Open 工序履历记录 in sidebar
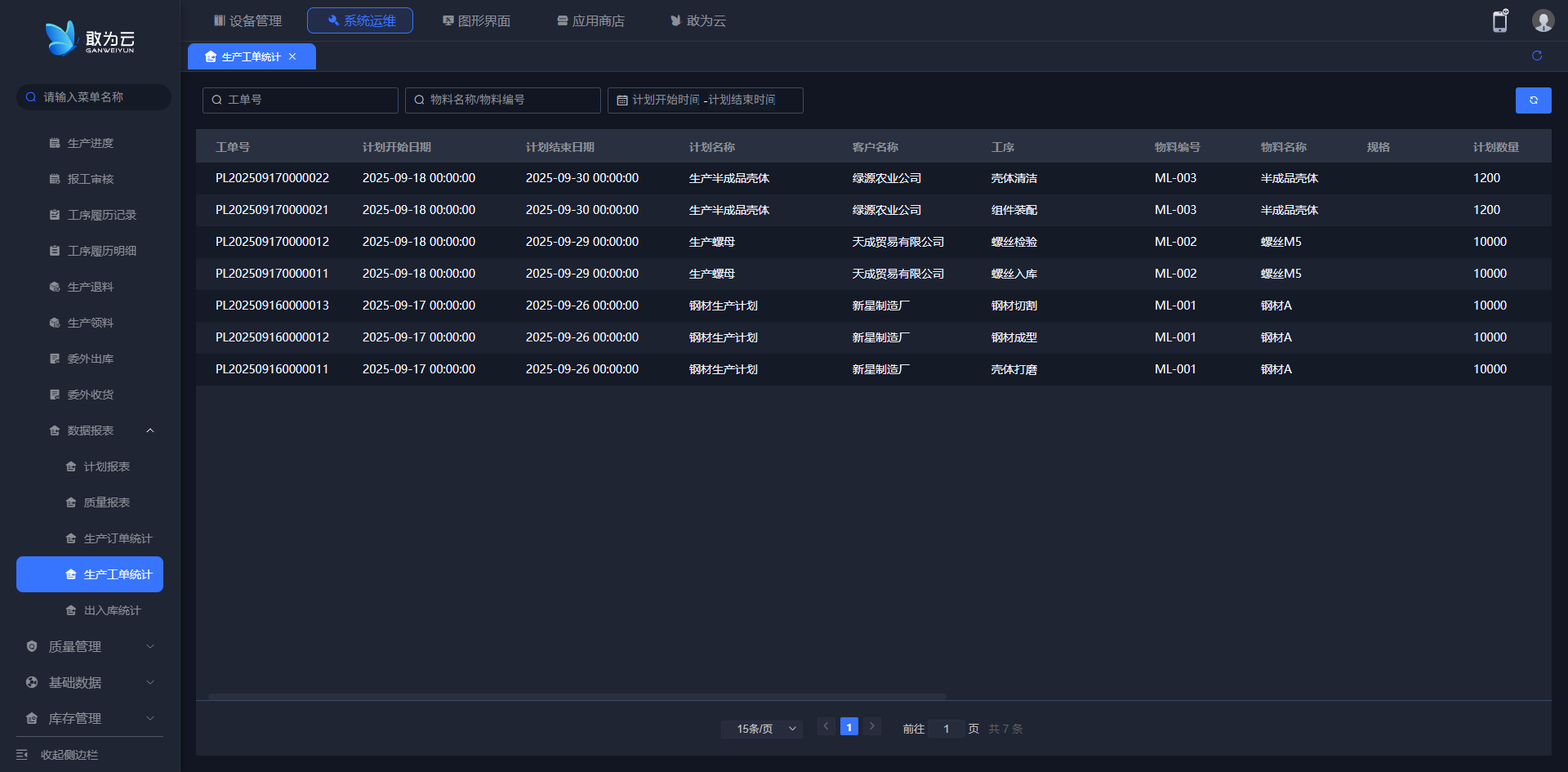The width and height of the screenshot is (1568, 772). (101, 215)
